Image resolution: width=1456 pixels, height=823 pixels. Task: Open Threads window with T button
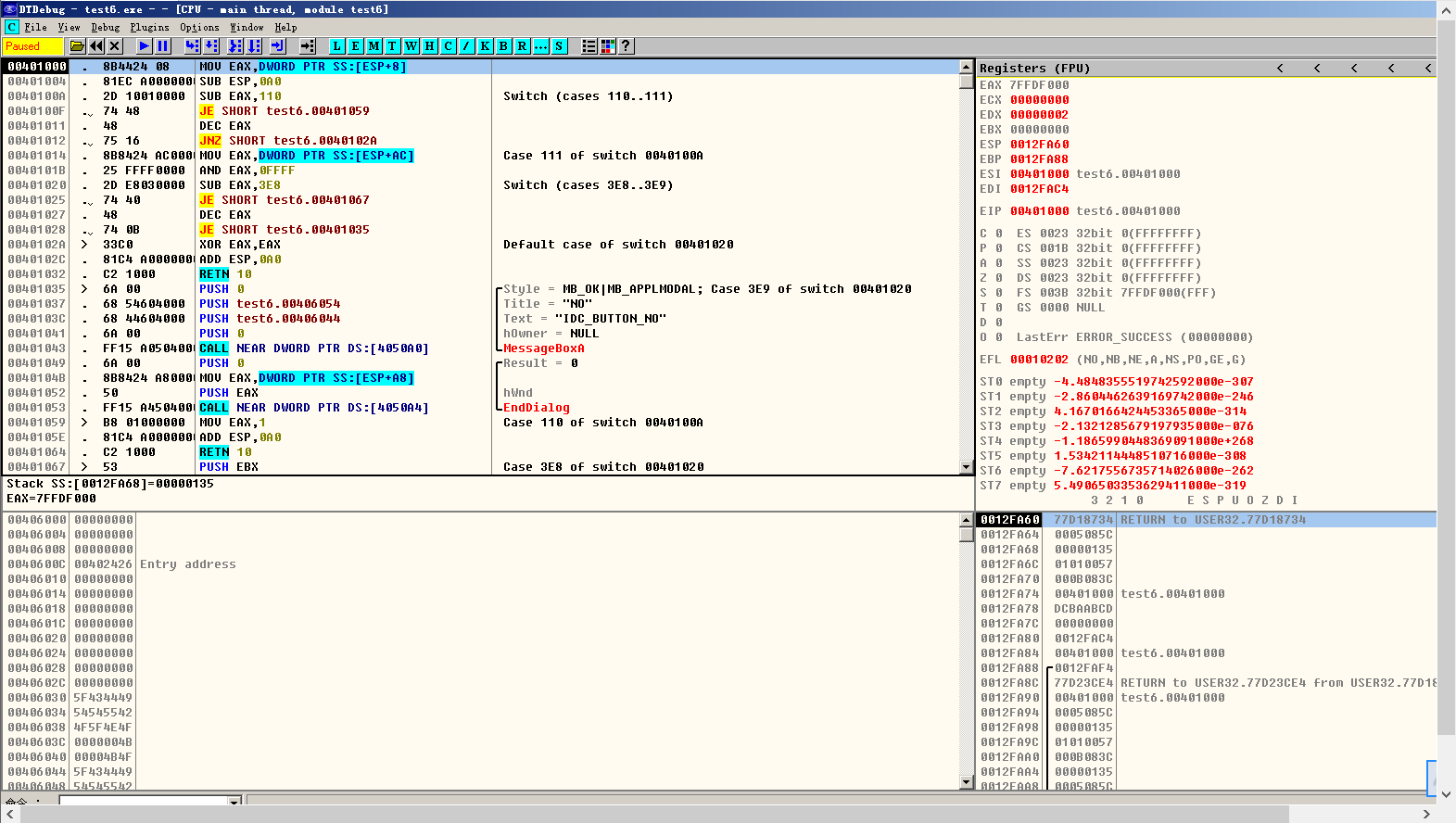click(393, 46)
